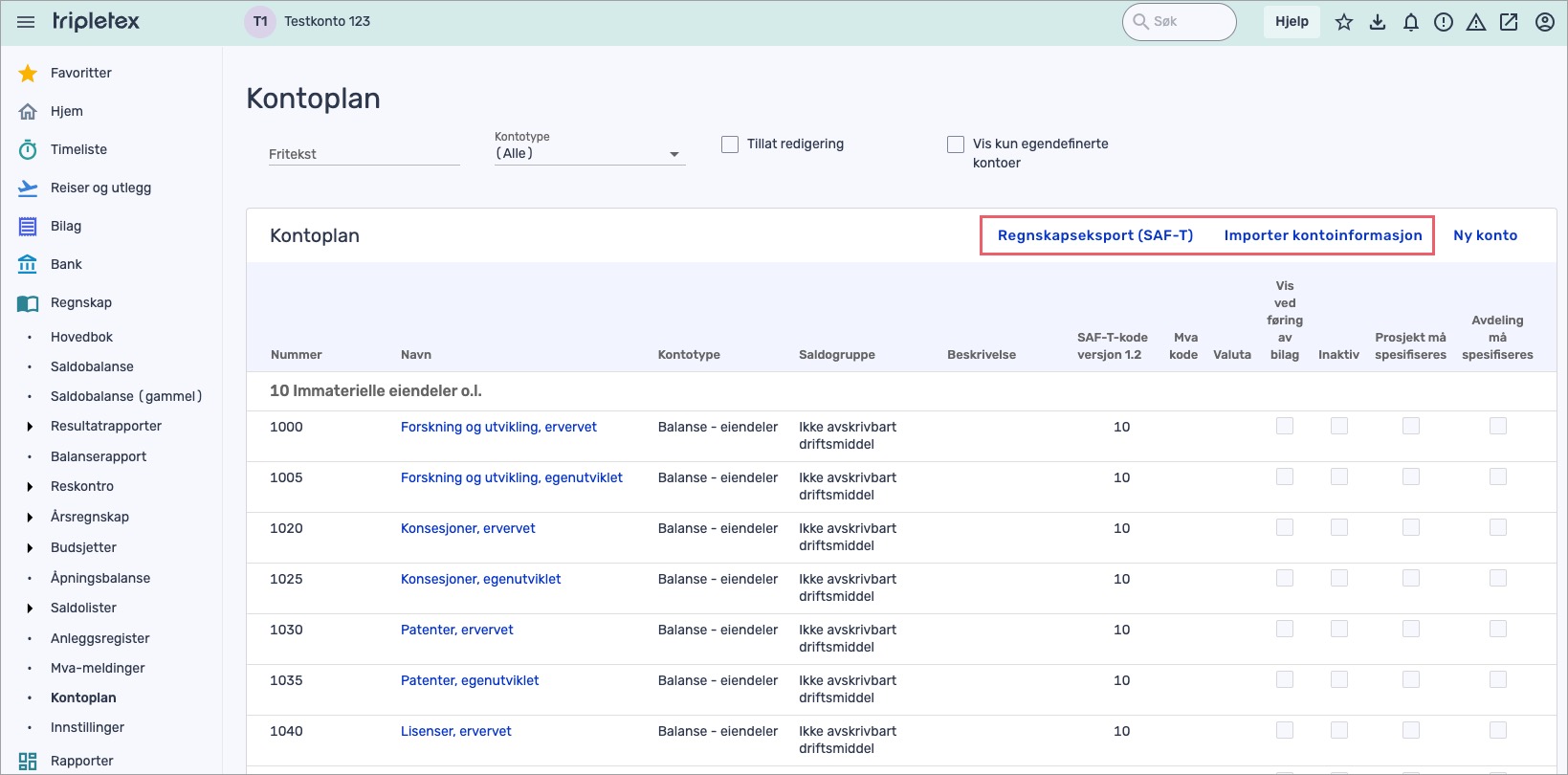Toggle Prosjekt må spesifiseres for account 1020

click(x=1411, y=527)
